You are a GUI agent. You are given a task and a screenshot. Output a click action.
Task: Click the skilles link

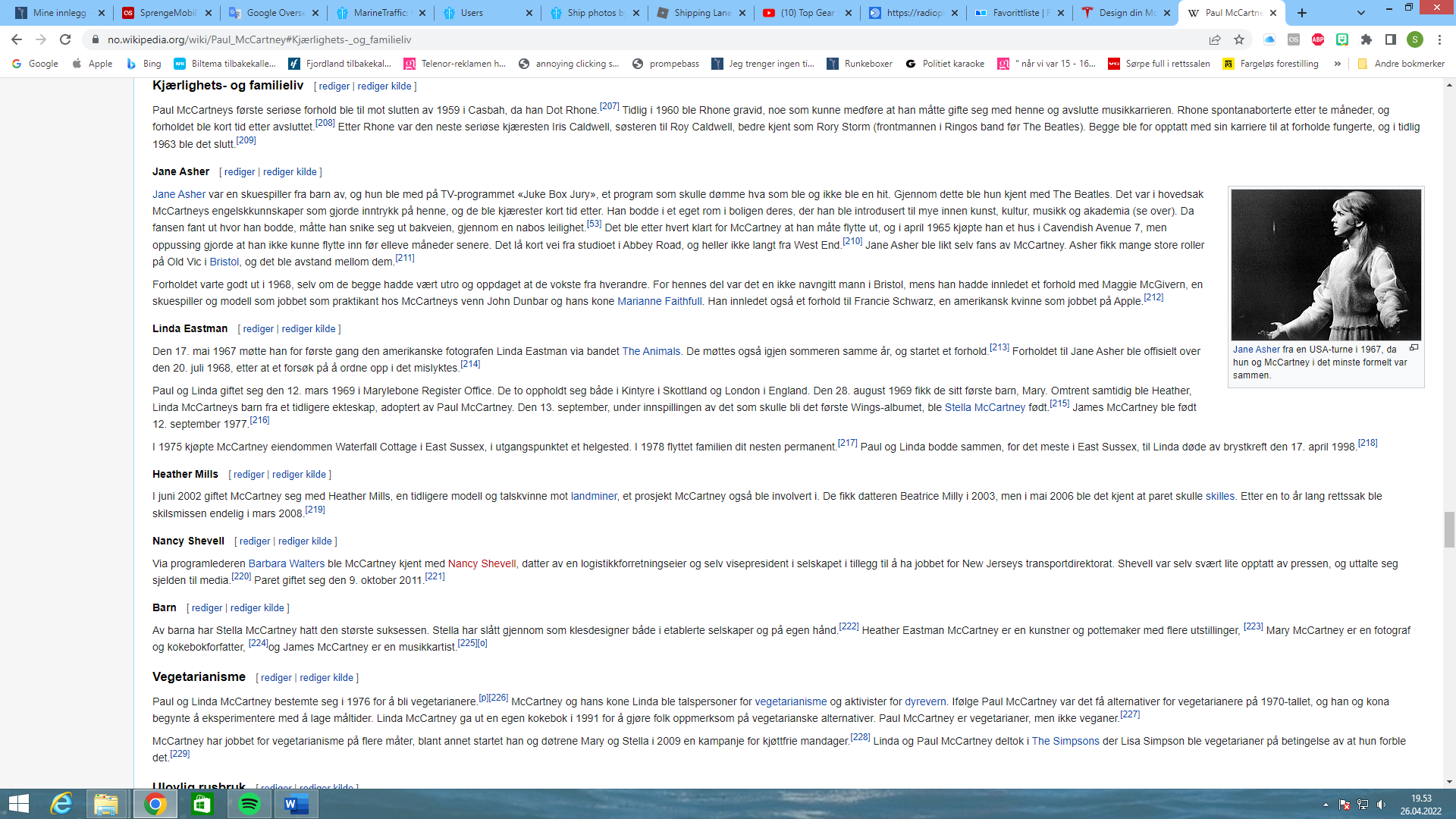[x=1220, y=497]
